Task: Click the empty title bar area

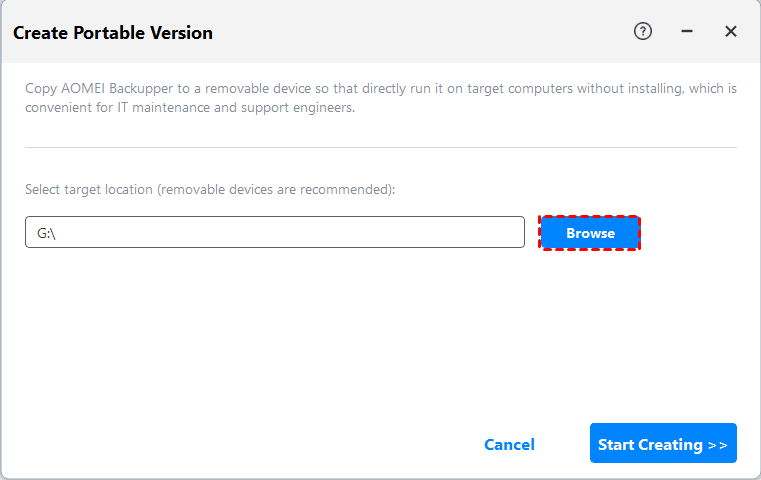Action: (420, 32)
